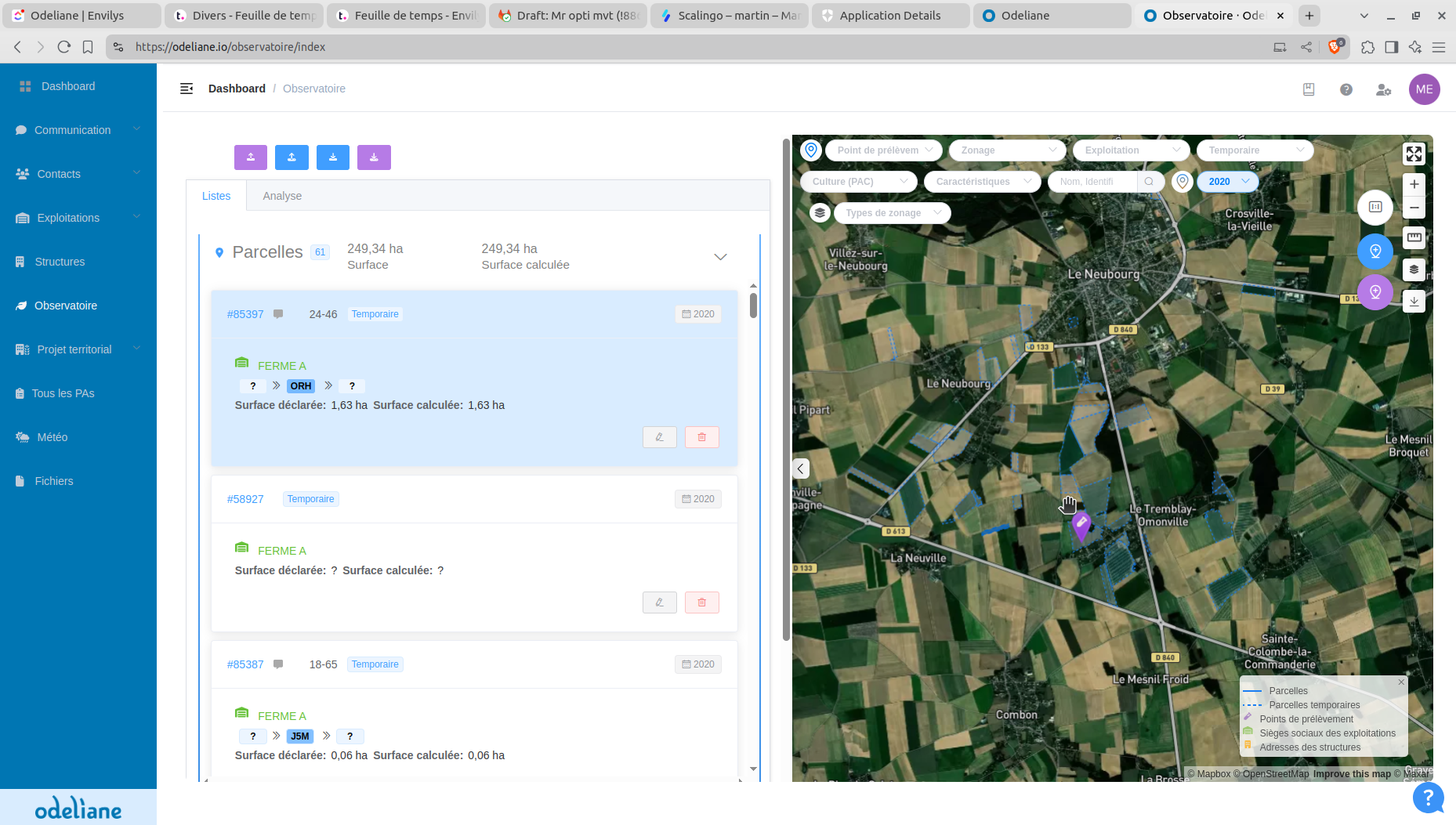Click the blue add-point map button

click(1375, 251)
